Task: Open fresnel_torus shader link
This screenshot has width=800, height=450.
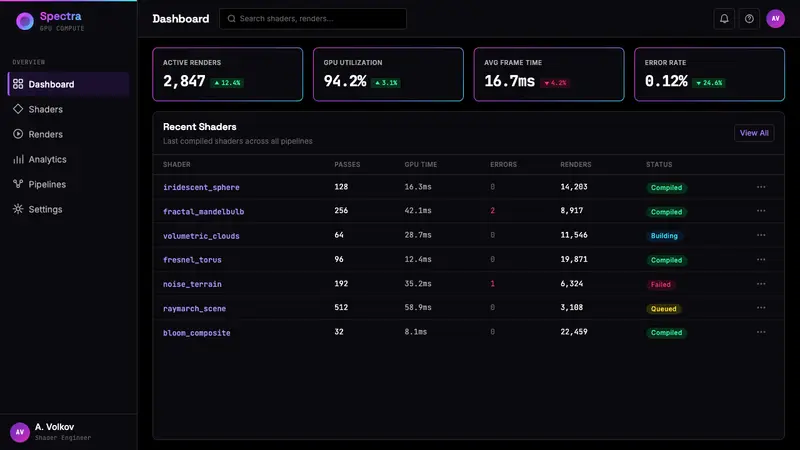Action: [192, 260]
